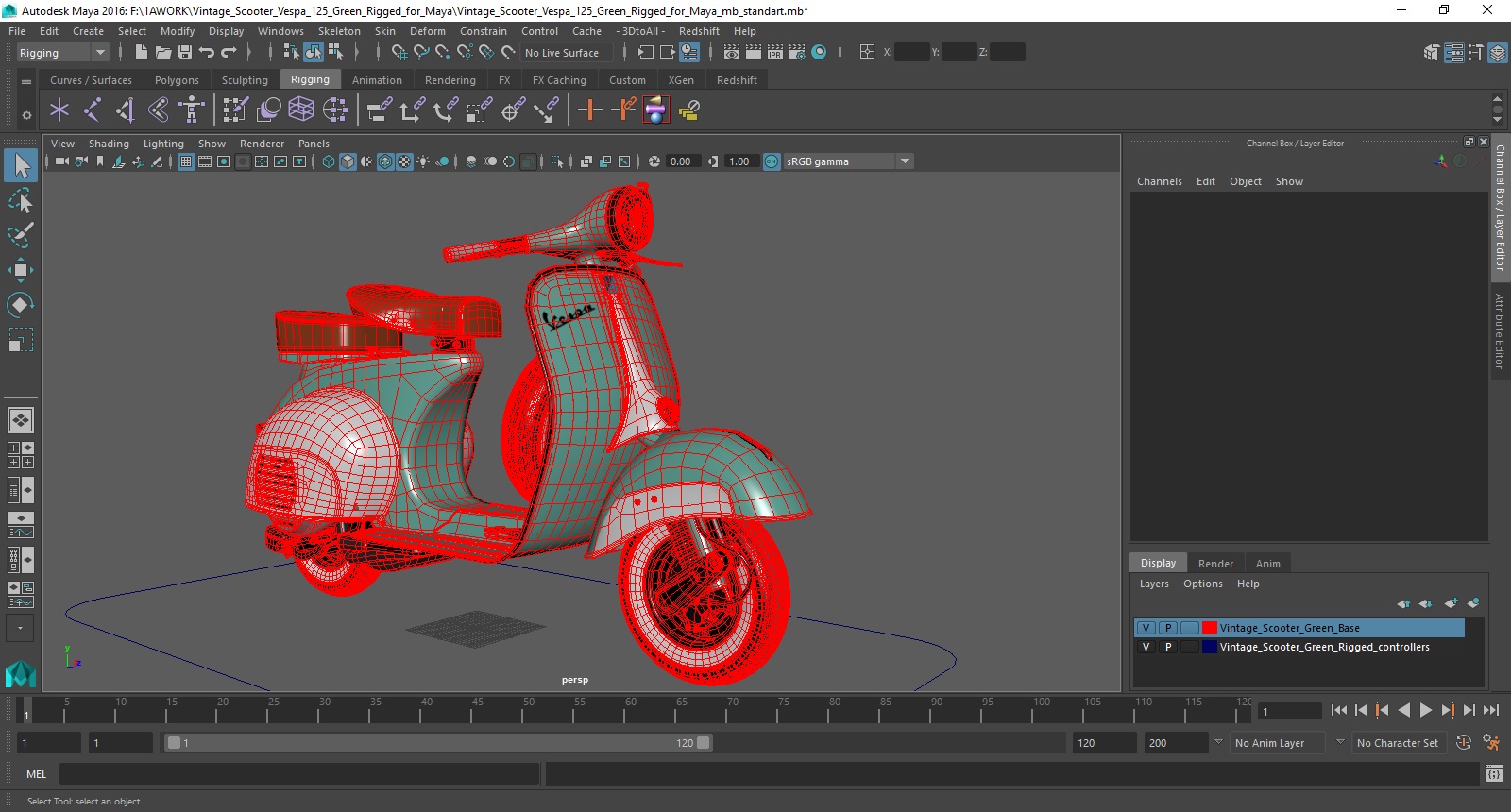Save the scene with disk icon
Screen dimensions: 1511x812
tap(185, 52)
